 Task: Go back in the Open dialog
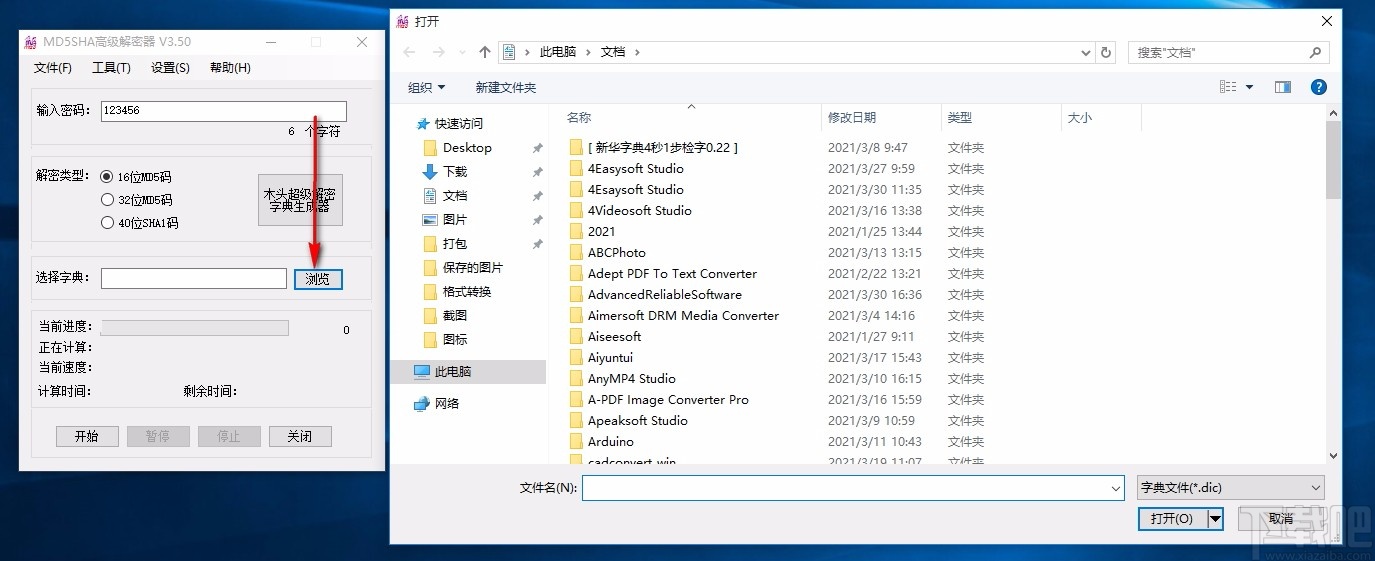409,52
